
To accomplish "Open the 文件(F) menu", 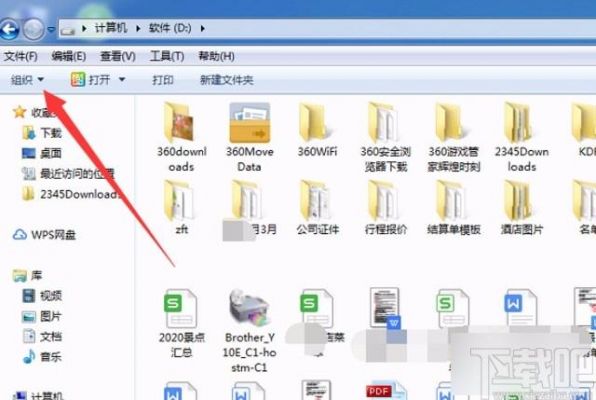I will pos(21,57).
